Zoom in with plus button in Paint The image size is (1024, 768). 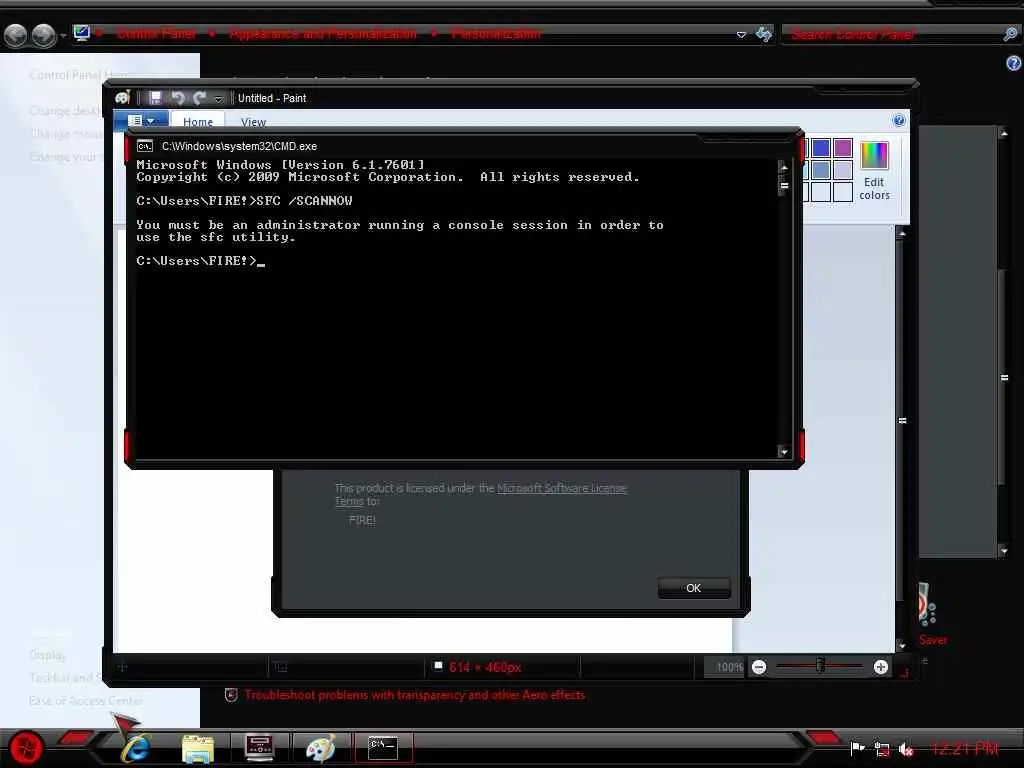coord(880,667)
